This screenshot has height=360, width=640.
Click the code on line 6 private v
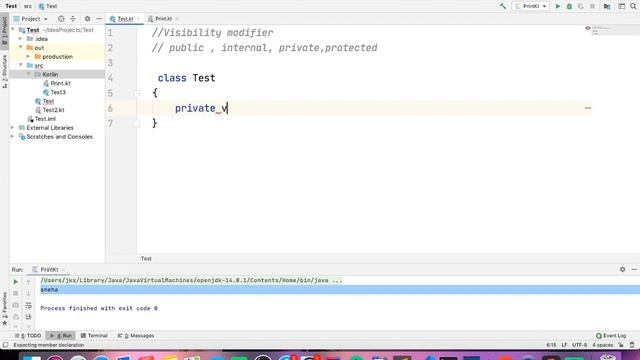click(201, 108)
